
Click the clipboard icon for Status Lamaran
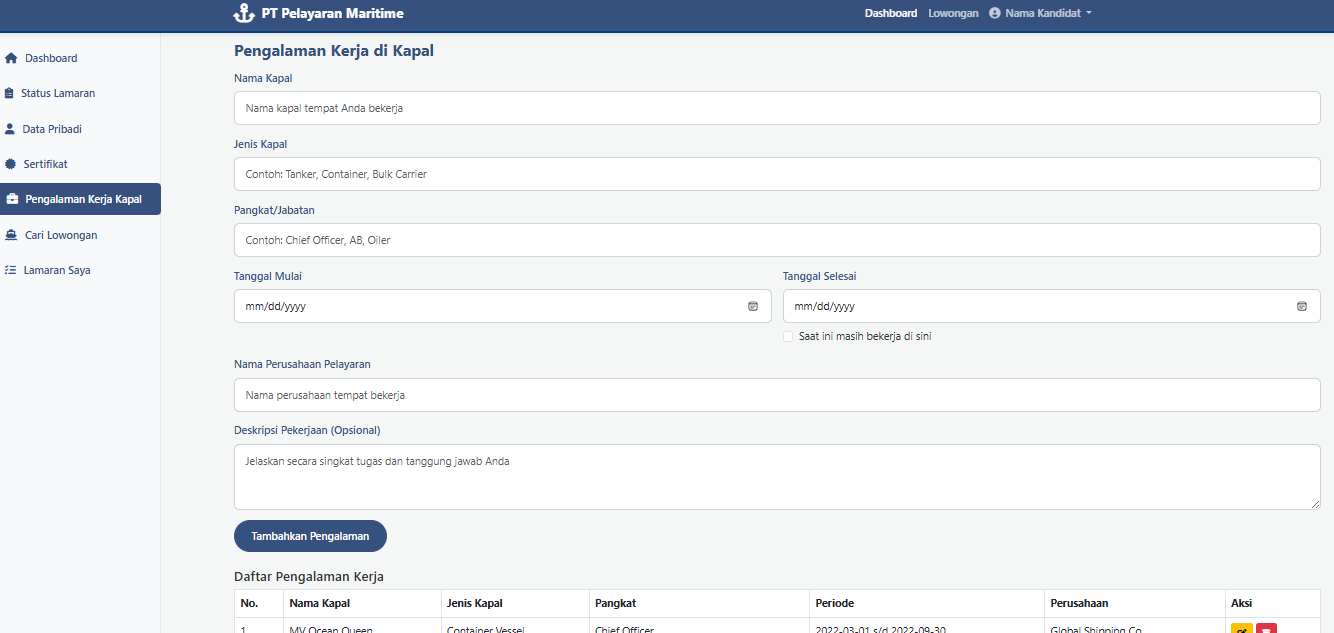click(10, 93)
